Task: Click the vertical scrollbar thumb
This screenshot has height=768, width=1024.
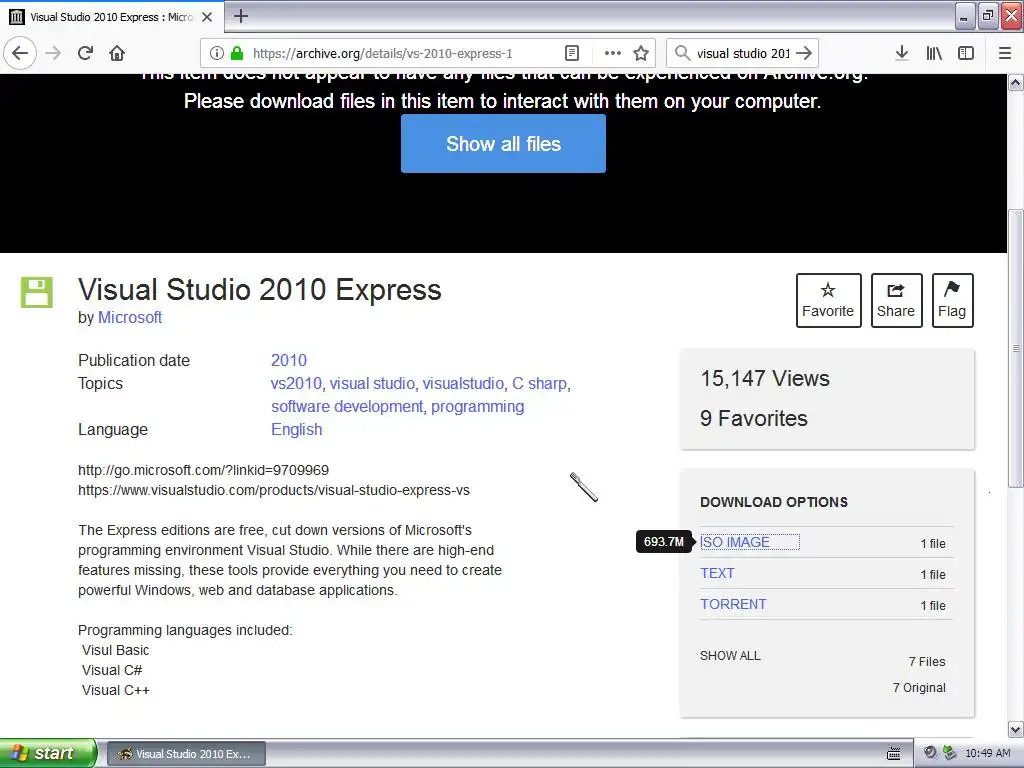Action: tap(1016, 348)
